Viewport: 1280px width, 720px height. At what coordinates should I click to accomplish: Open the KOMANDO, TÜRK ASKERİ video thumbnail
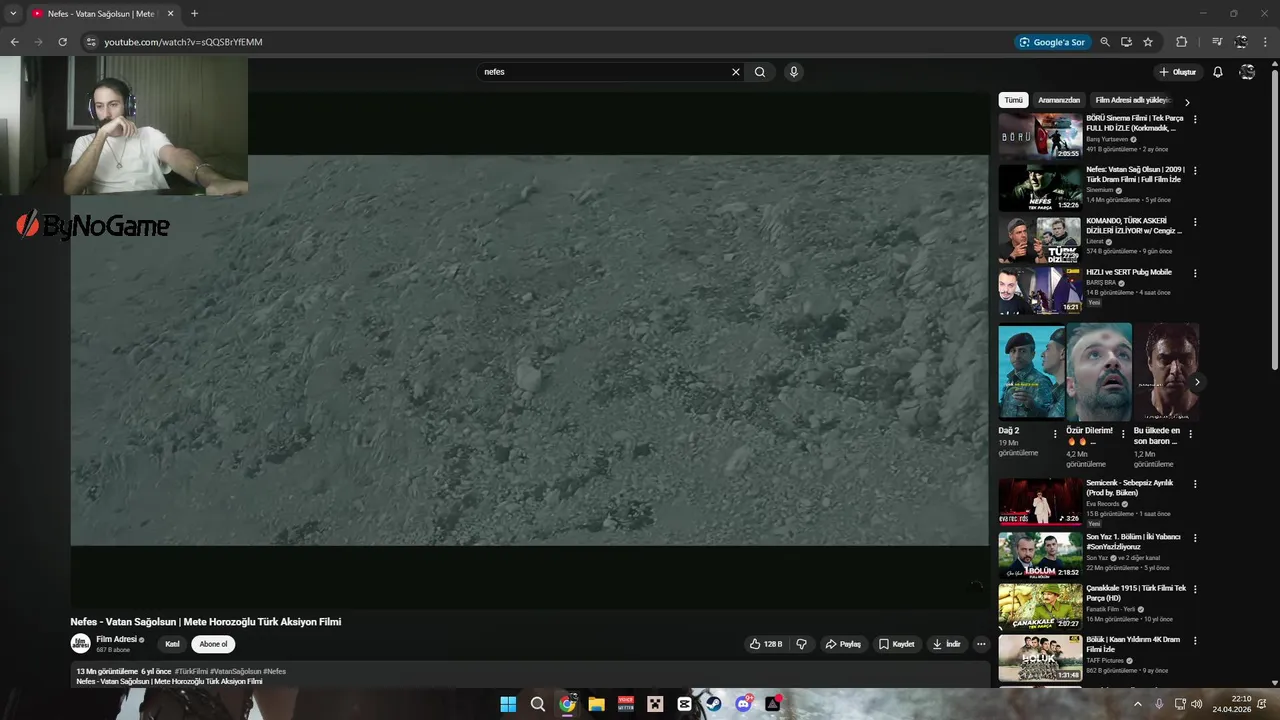coord(1040,239)
